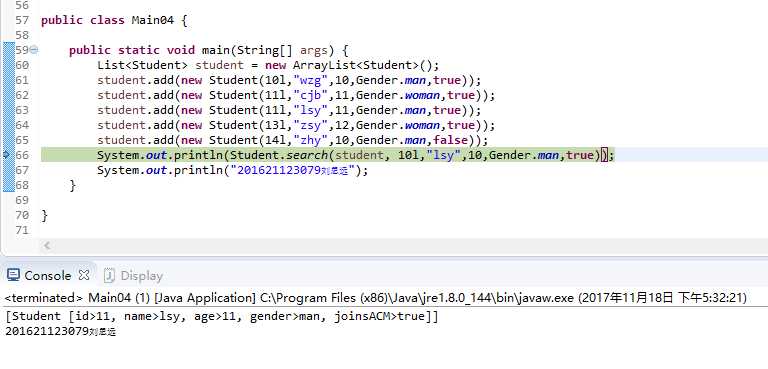The height and width of the screenshot is (369, 768).
Task: Click closing brace on line 68
Action: 73,185
